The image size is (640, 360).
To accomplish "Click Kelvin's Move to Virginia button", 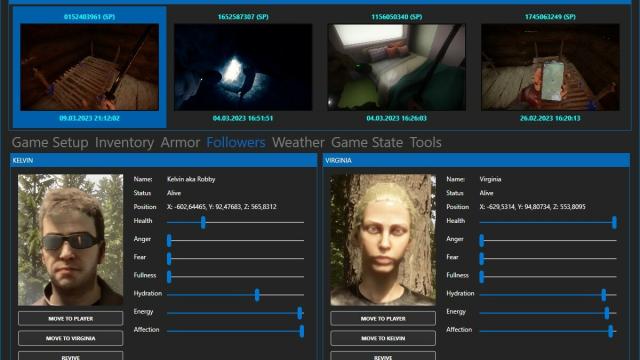I will click(70, 338).
